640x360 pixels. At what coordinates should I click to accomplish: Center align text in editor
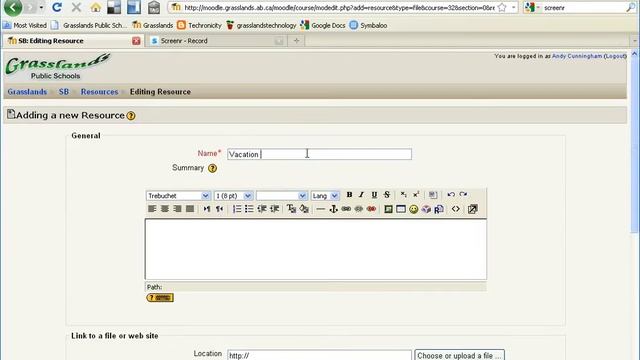pyautogui.click(x=164, y=209)
